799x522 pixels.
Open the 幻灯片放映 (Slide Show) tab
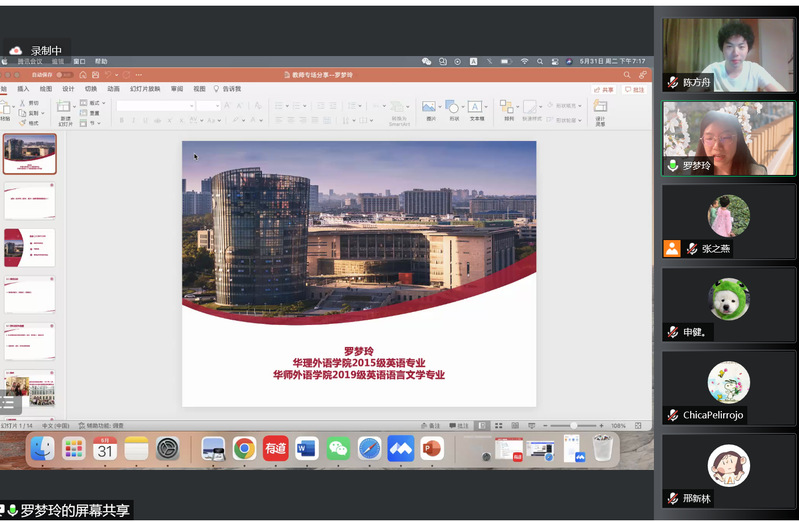145,89
